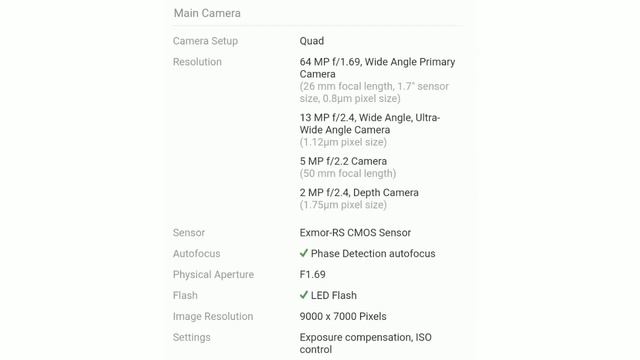Image resolution: width=640 pixels, height=360 pixels.
Task: Click the 1.75µm pixel size note
Action: [x=343, y=205]
